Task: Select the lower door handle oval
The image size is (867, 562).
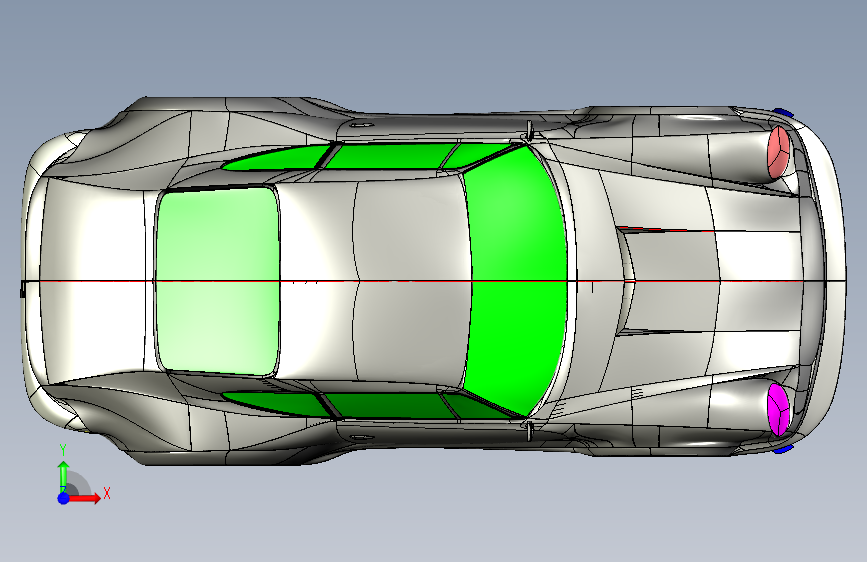Action: (361, 437)
